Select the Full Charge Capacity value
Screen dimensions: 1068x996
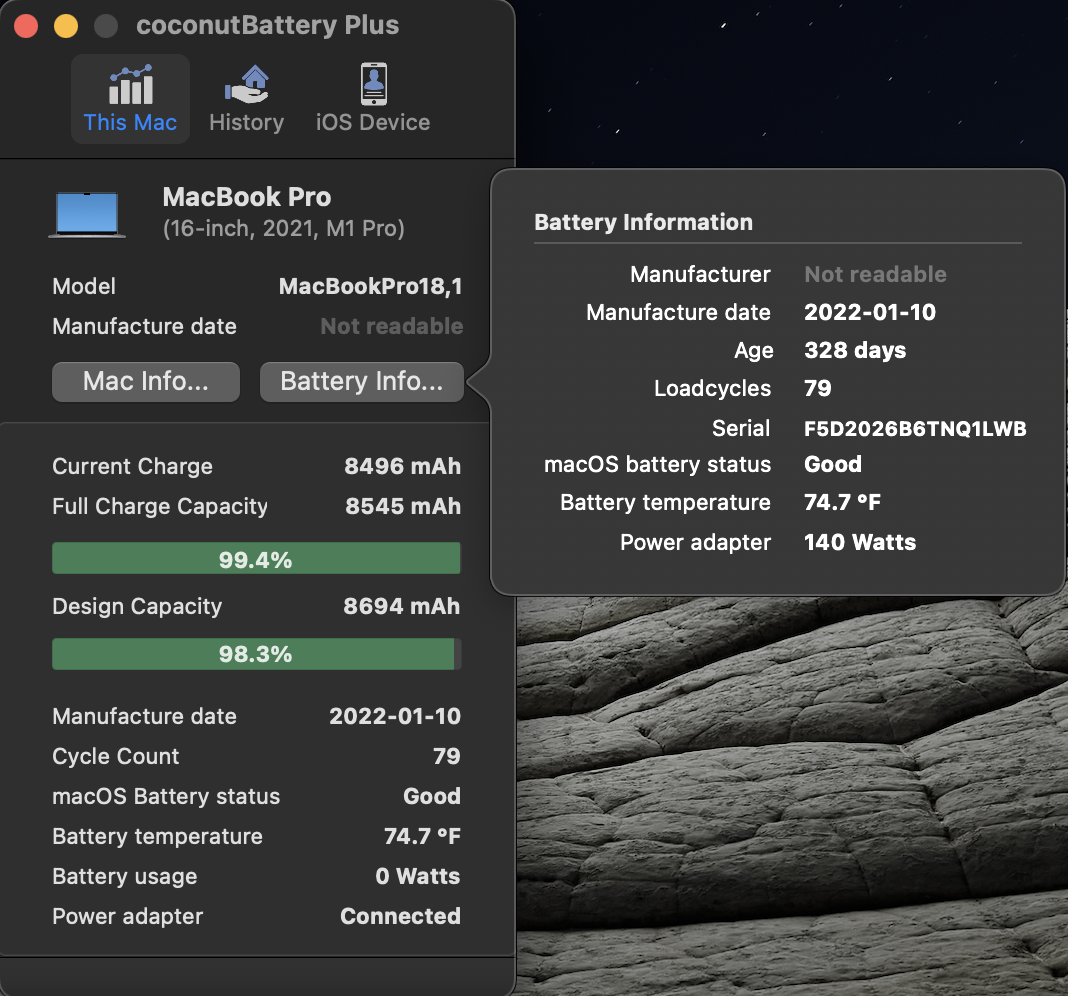point(403,506)
